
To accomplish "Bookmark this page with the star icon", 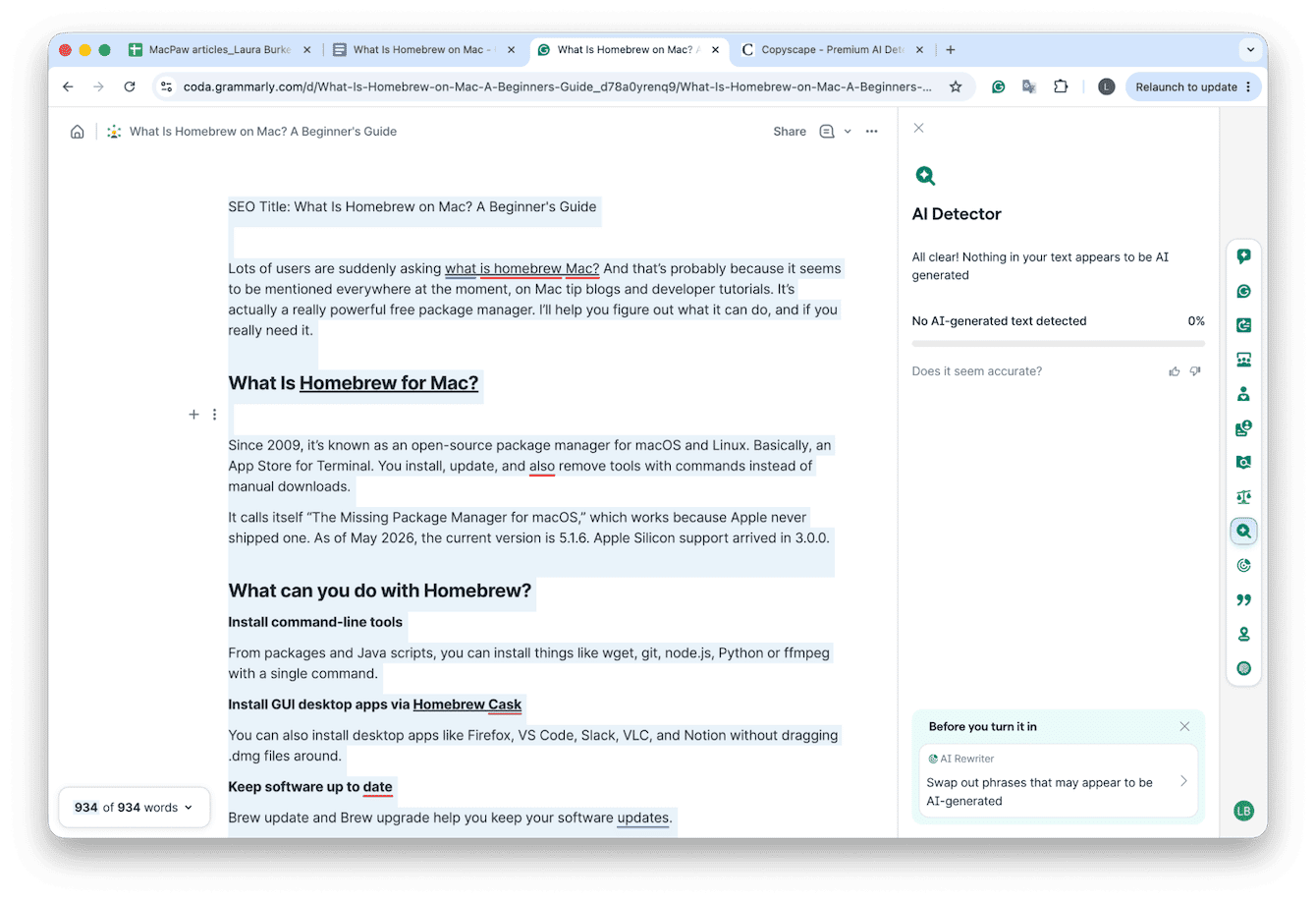I will 956,86.
